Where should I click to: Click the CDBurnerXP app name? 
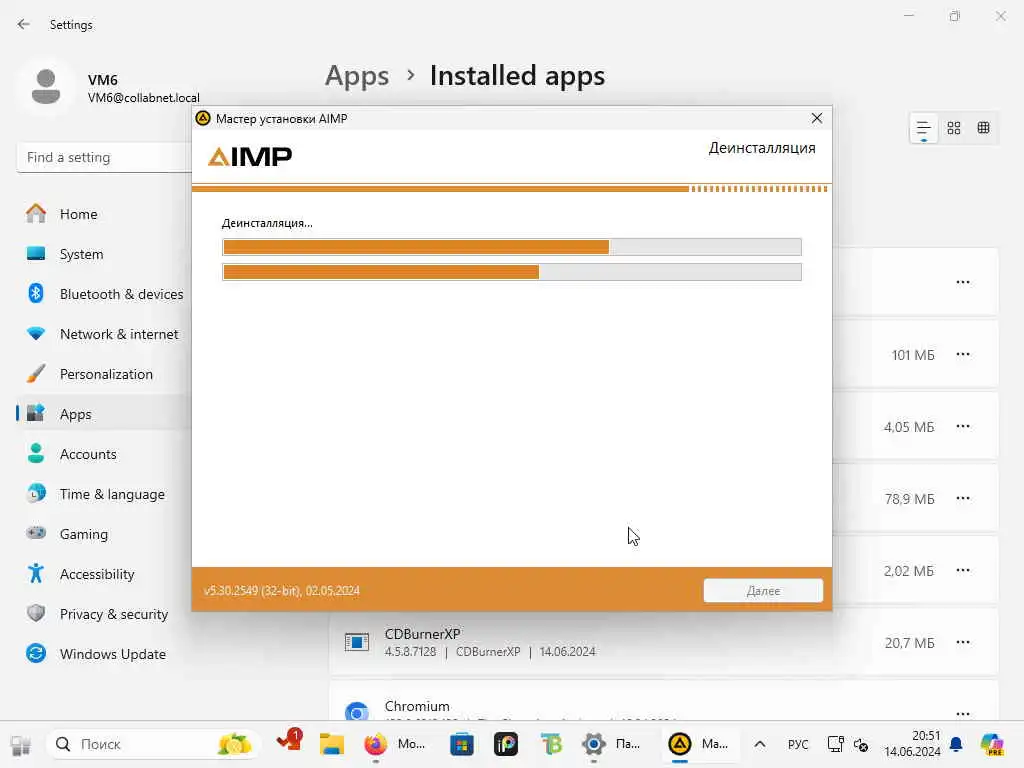423,633
